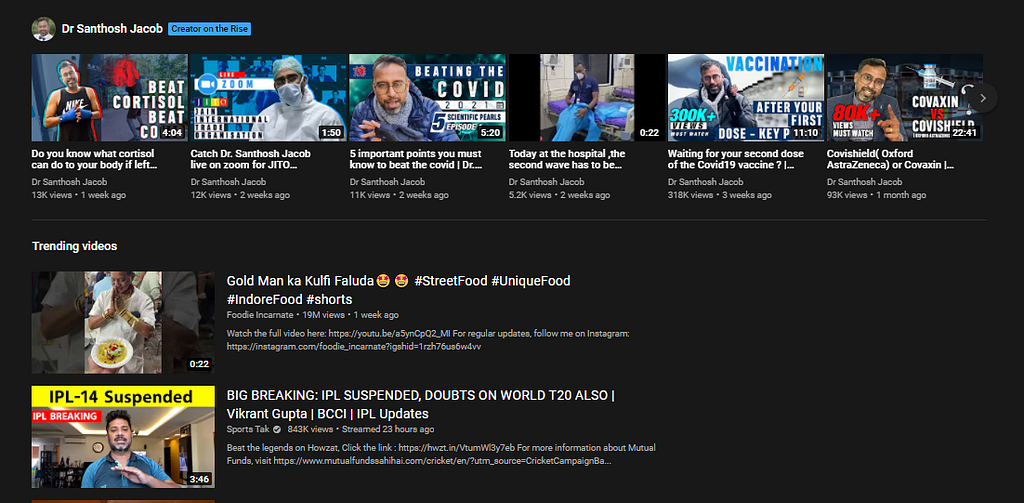
Task: Open the live on Zoom JITO video thumbnail
Action: [x=268, y=97]
